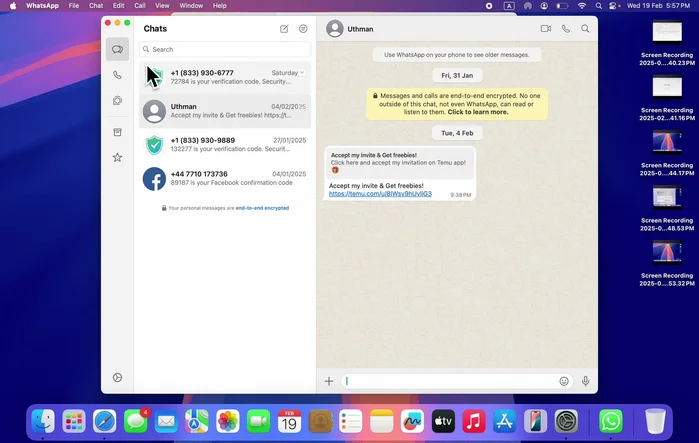
Task: Start a new chat with compose icon
Action: (x=284, y=29)
